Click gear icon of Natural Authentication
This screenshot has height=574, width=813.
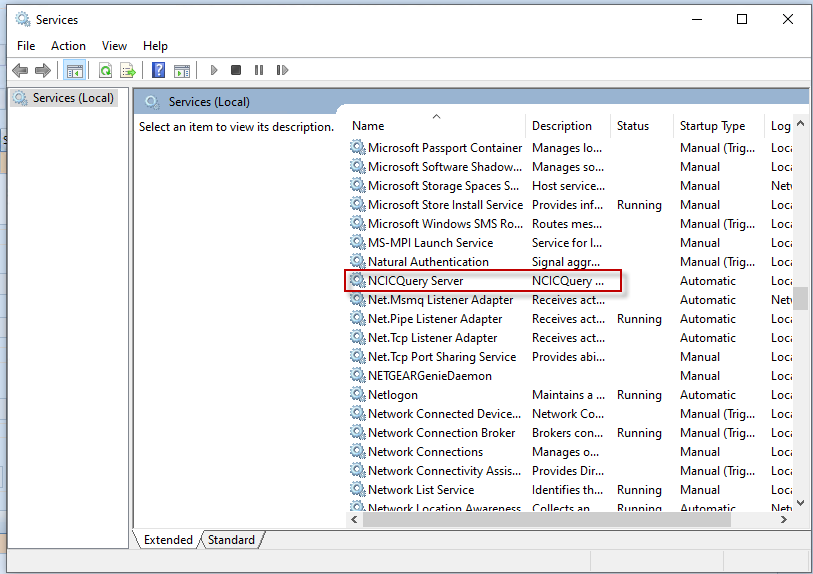click(x=357, y=261)
